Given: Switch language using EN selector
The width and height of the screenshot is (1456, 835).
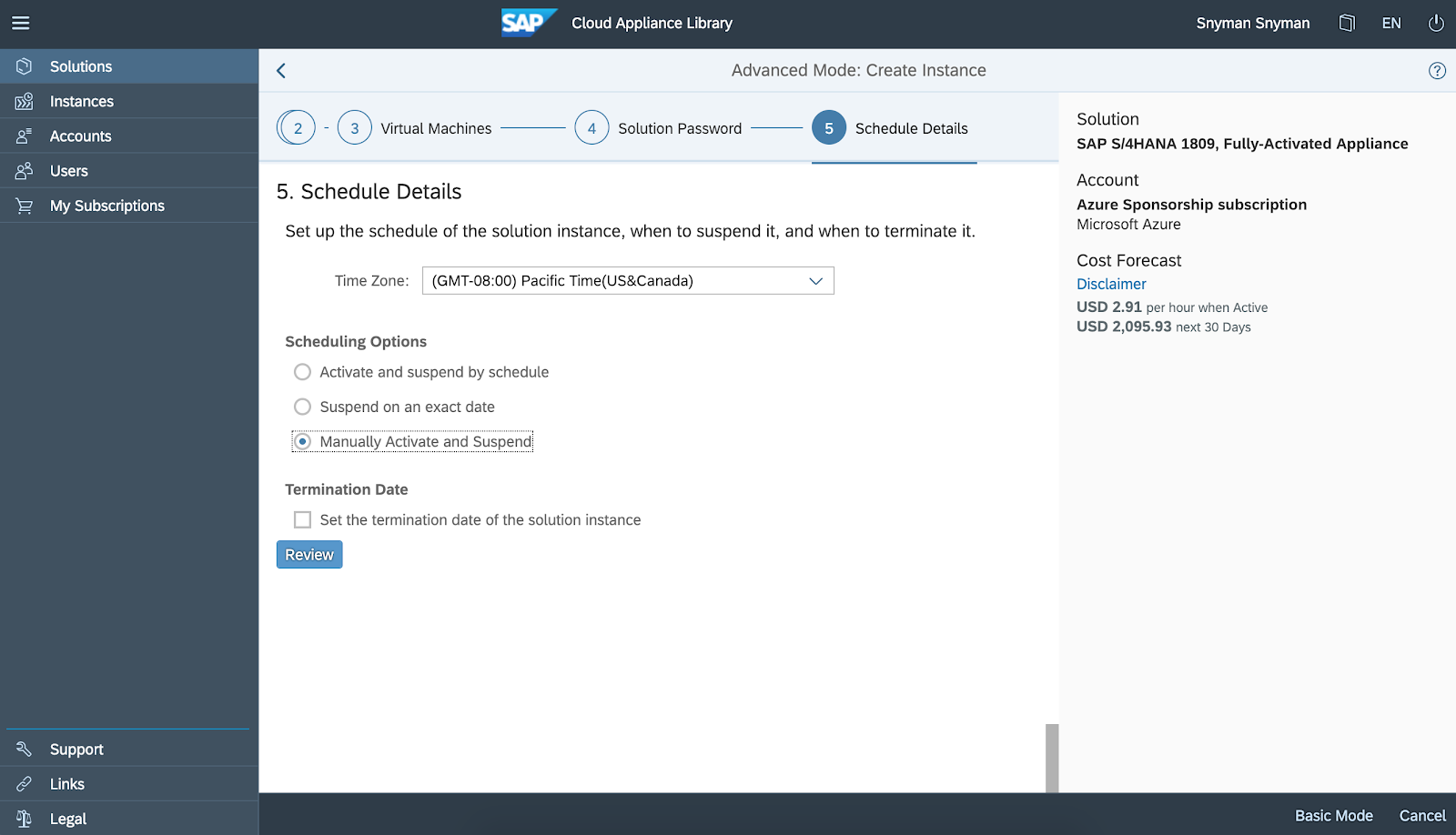Looking at the screenshot, I should (x=1391, y=24).
